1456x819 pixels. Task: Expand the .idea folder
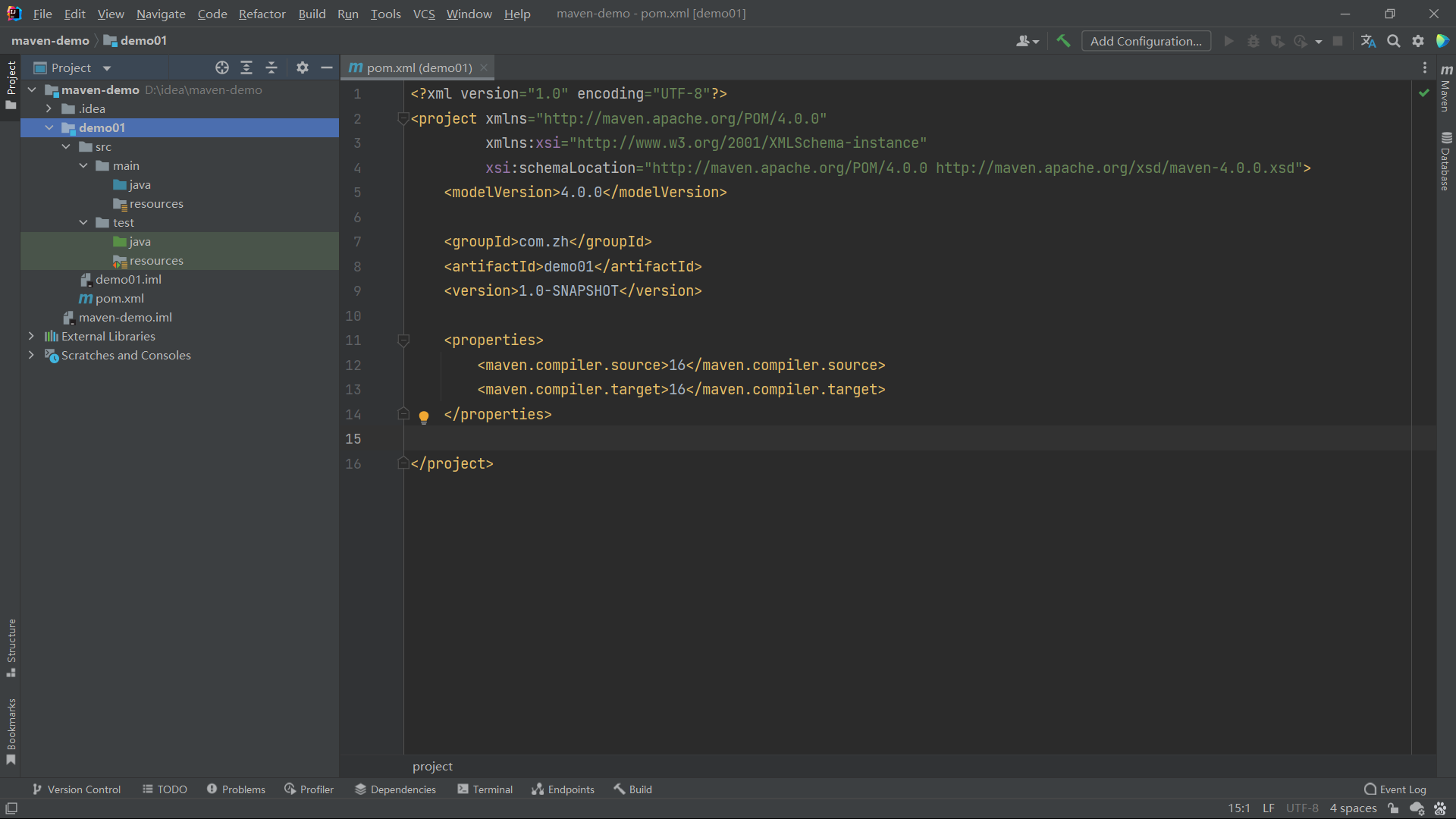pyautogui.click(x=49, y=108)
